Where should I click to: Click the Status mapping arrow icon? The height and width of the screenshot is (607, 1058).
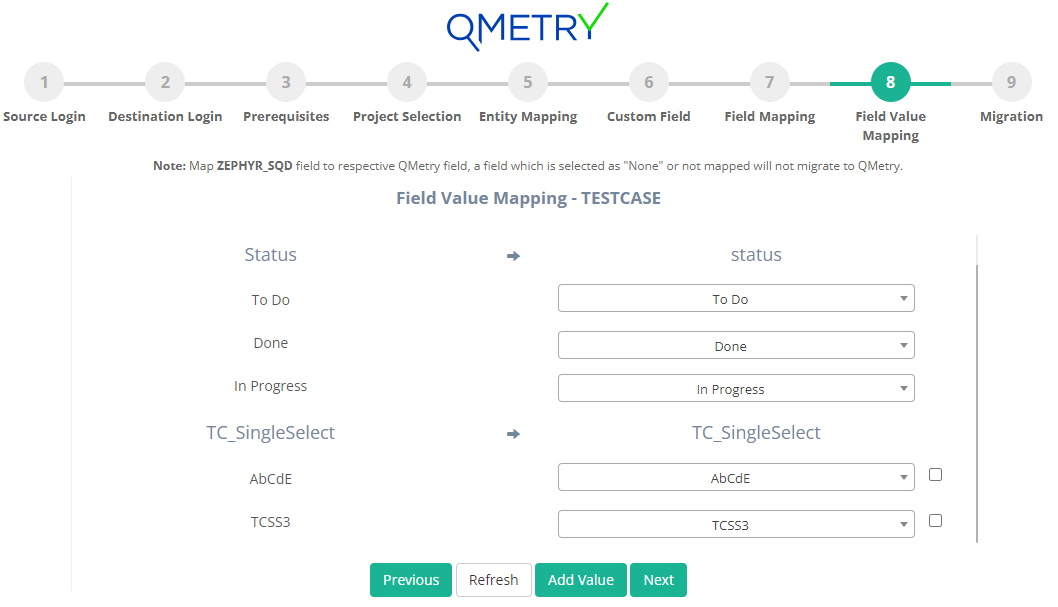[x=513, y=256]
